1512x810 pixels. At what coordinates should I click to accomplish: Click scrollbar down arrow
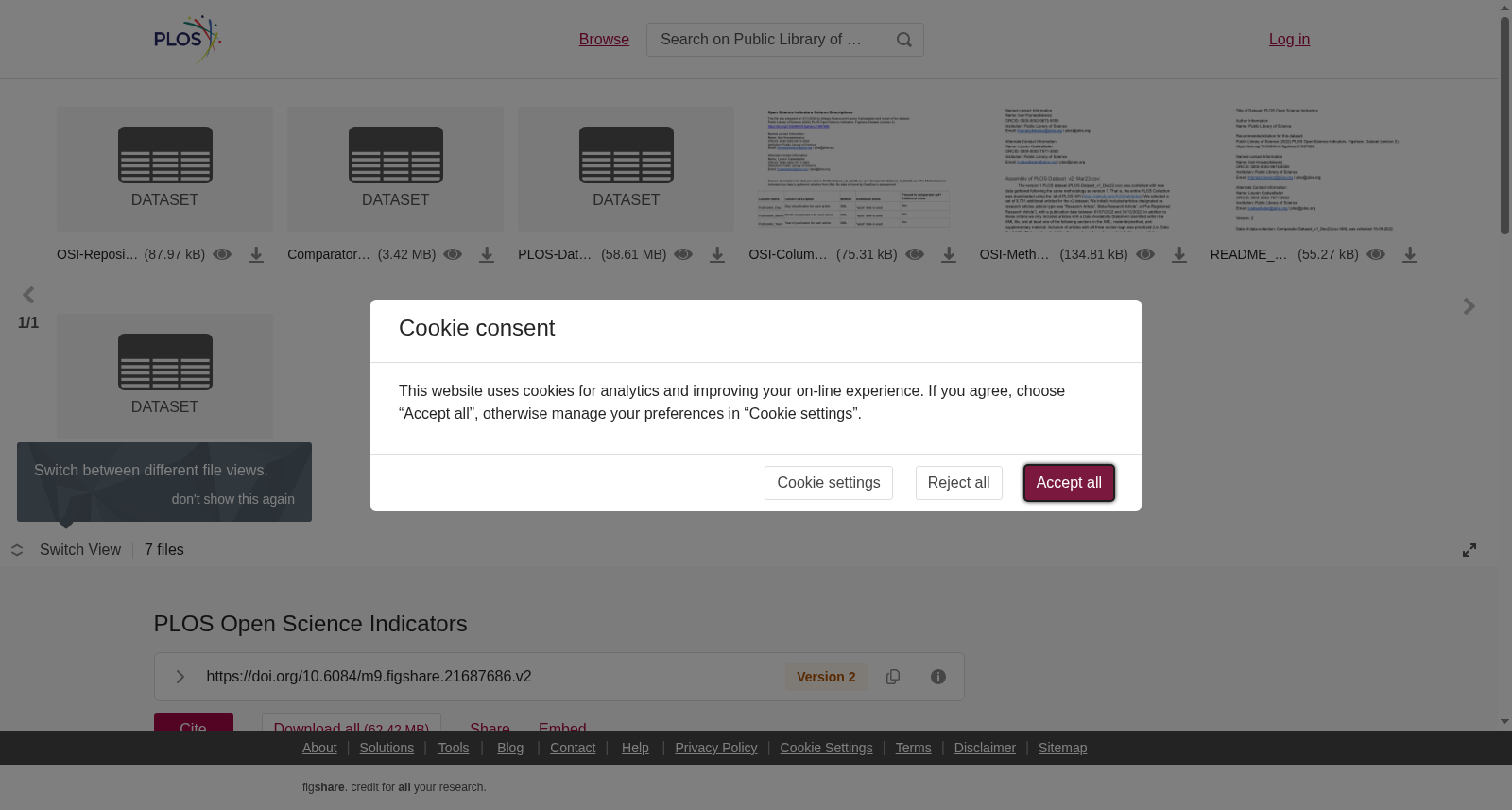coord(1504,722)
